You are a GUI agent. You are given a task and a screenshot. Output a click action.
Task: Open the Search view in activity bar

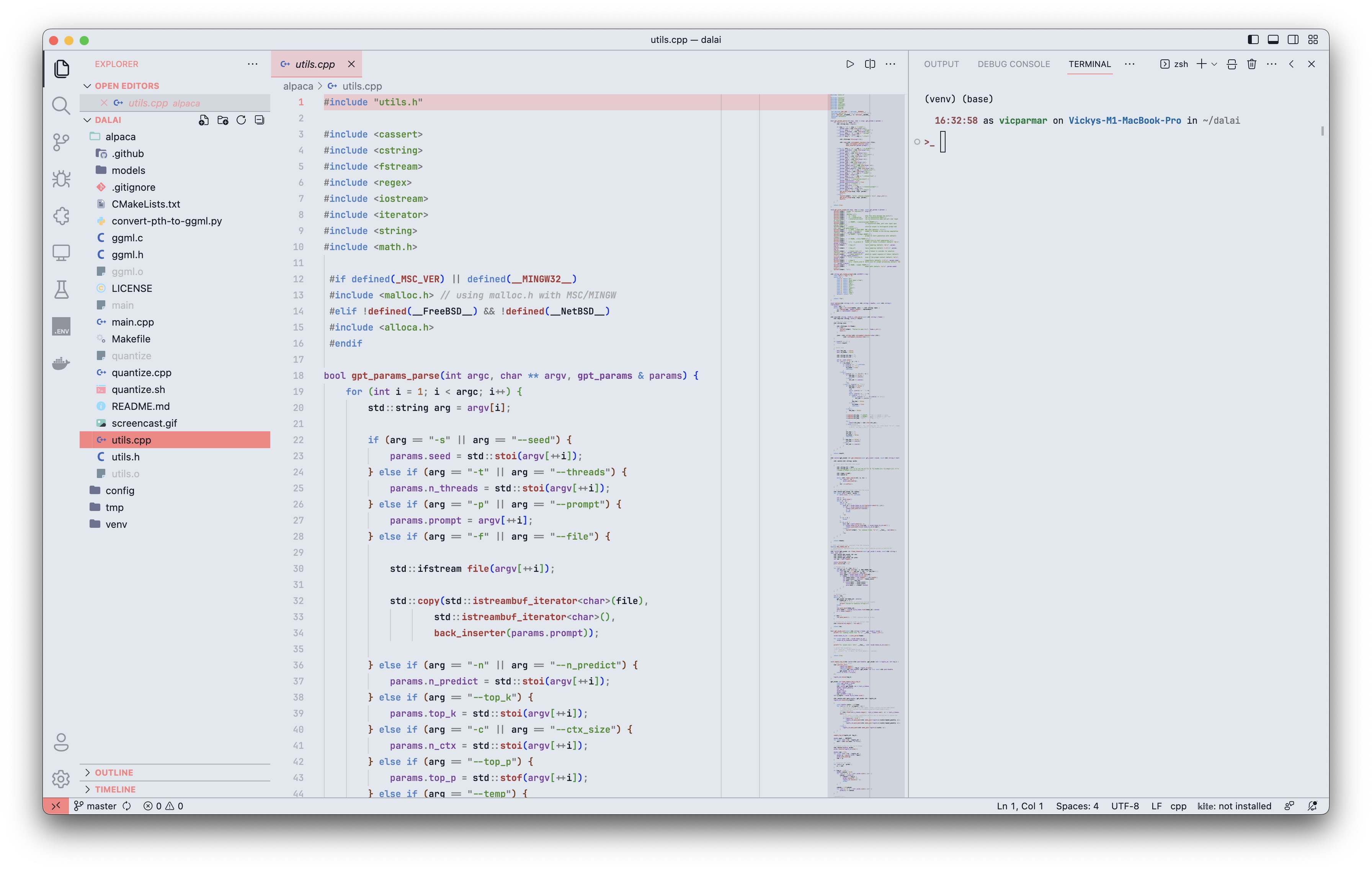pos(61,105)
